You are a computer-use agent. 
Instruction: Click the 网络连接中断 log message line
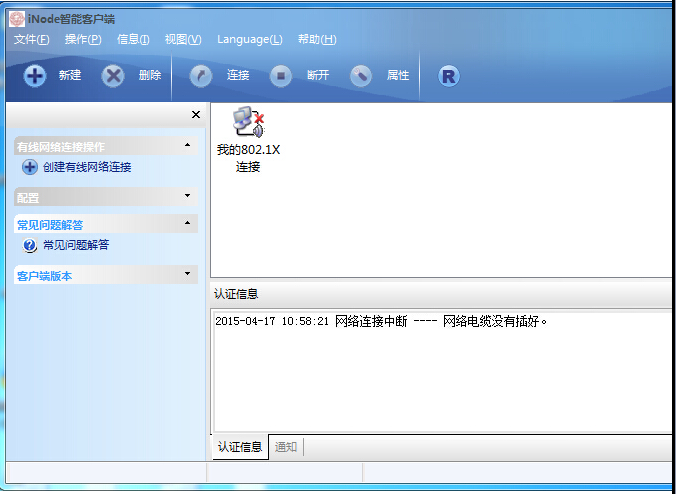click(381, 322)
